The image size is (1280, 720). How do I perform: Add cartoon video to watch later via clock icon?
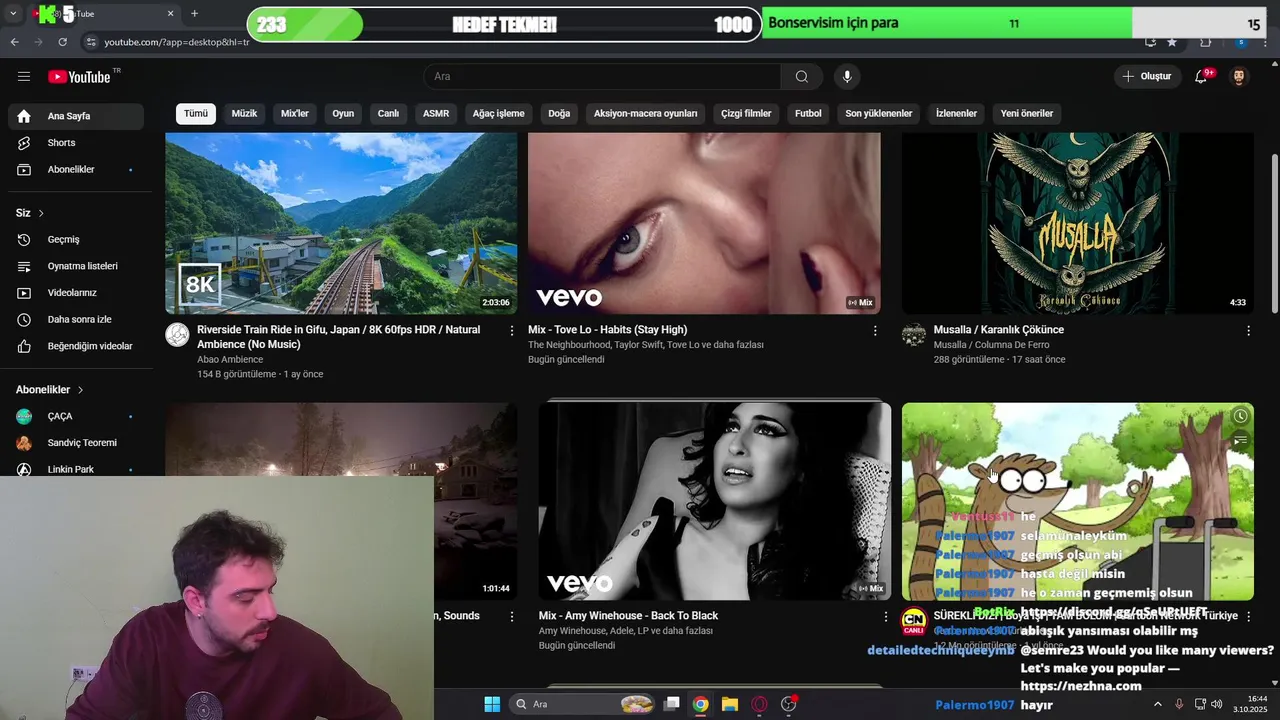point(1240,417)
